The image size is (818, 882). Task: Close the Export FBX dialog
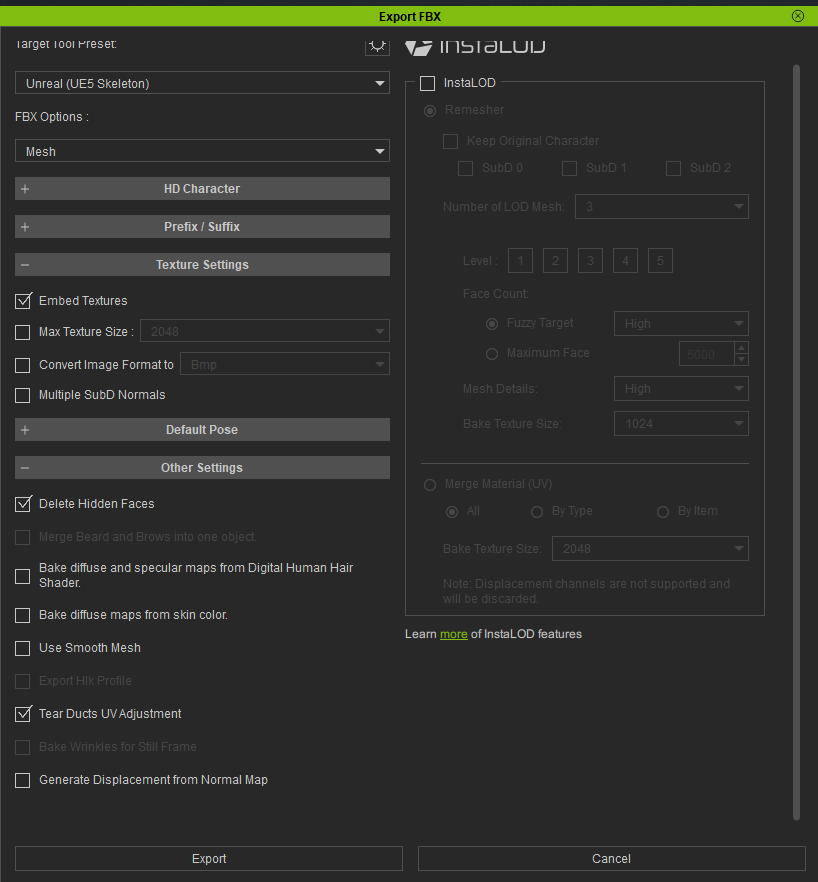(x=797, y=16)
